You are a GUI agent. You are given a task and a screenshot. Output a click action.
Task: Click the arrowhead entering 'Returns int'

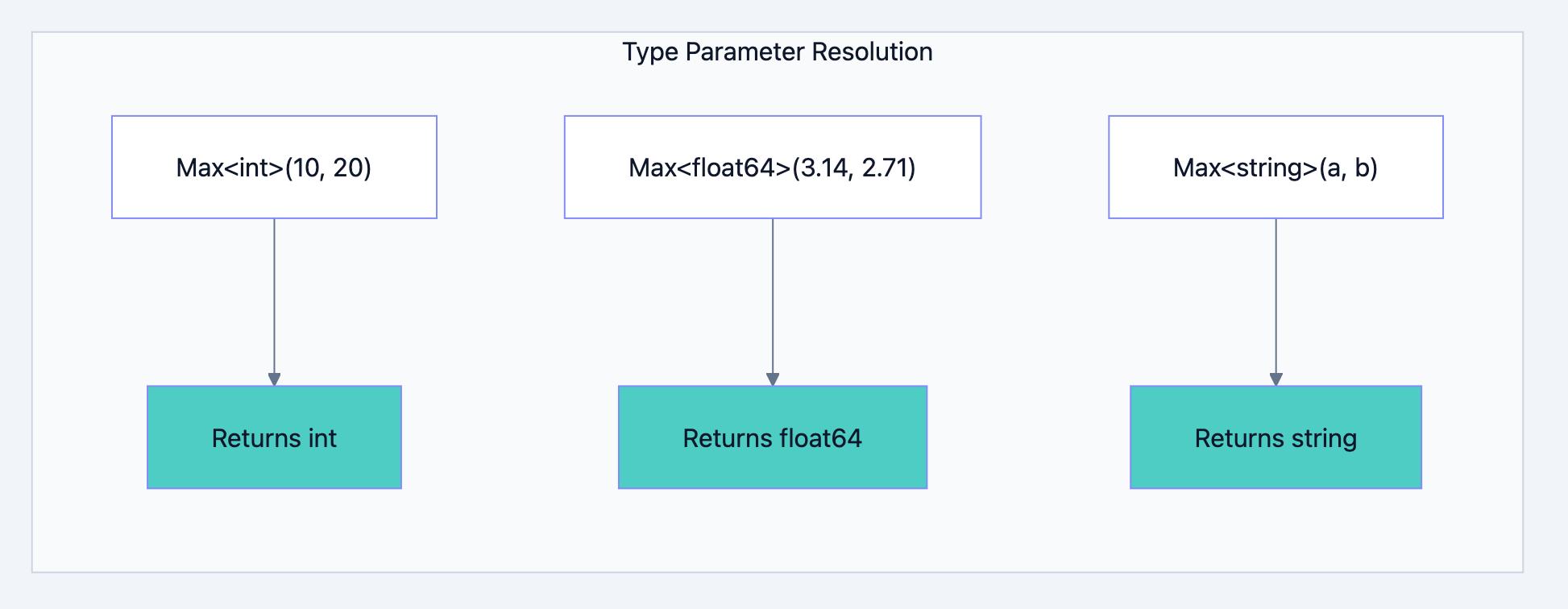click(x=274, y=379)
